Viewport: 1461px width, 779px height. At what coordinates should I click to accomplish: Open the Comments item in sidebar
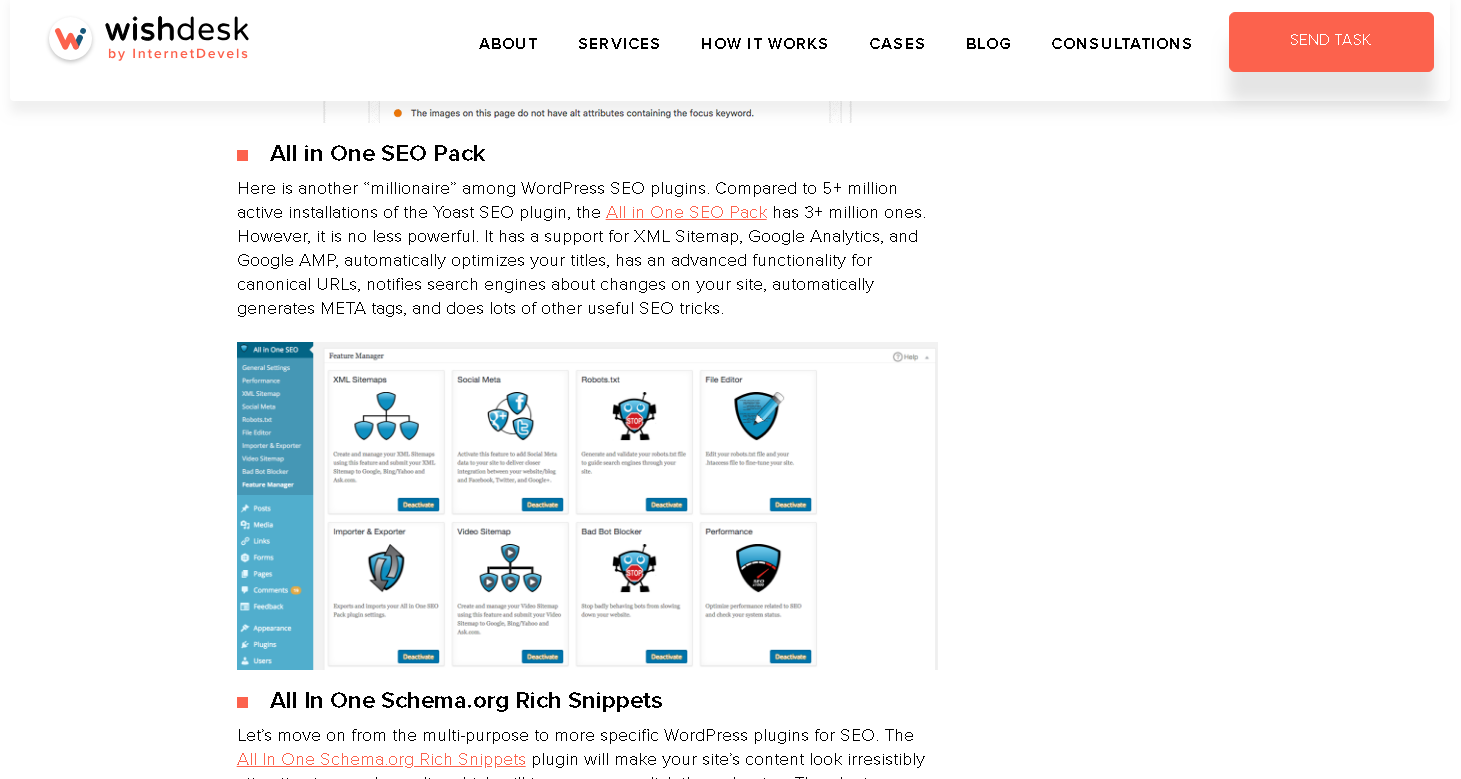(x=270, y=590)
